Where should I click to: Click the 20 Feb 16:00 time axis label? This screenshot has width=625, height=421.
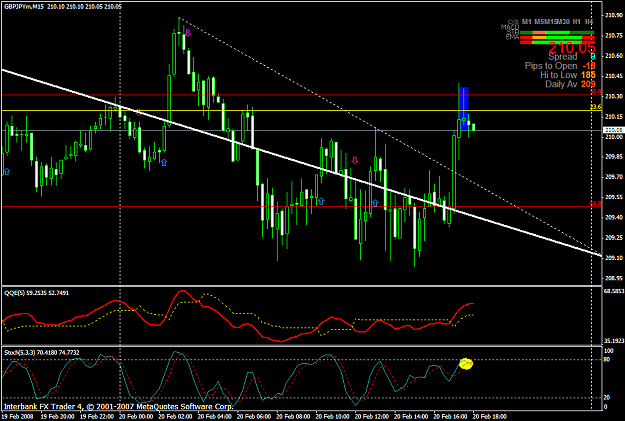450,417
